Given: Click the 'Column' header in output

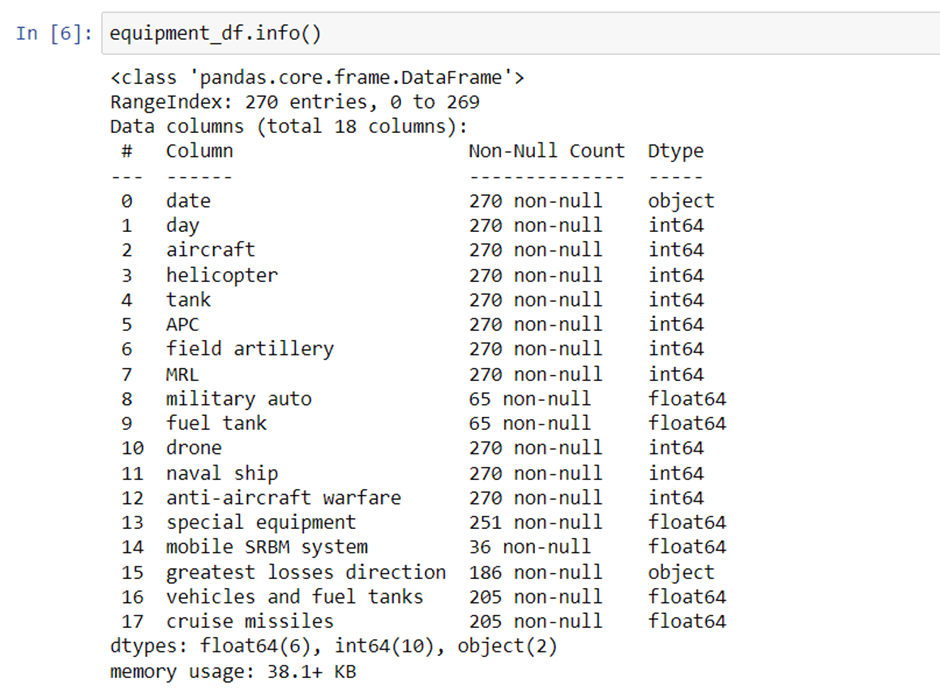Looking at the screenshot, I should (199, 151).
